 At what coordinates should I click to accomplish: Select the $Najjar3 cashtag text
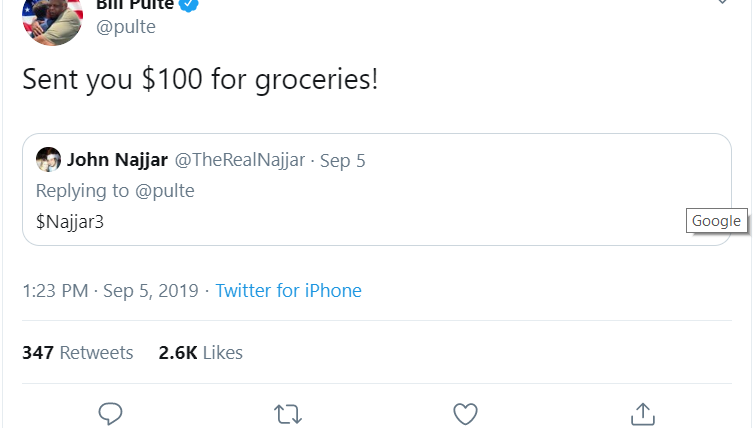point(70,221)
